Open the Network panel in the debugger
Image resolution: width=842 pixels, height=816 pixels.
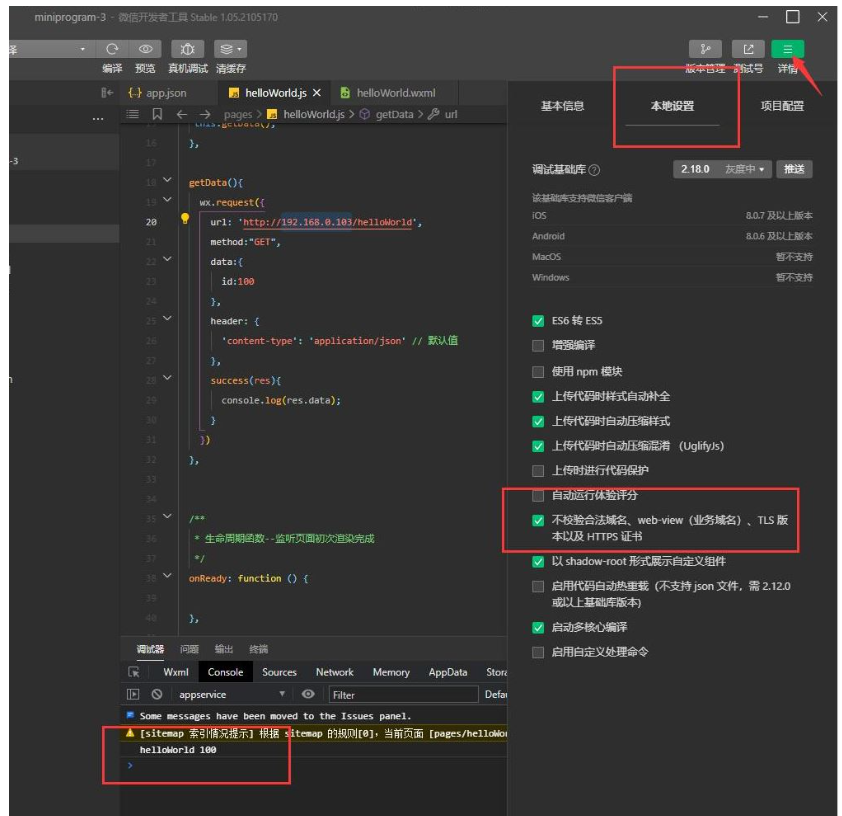334,672
